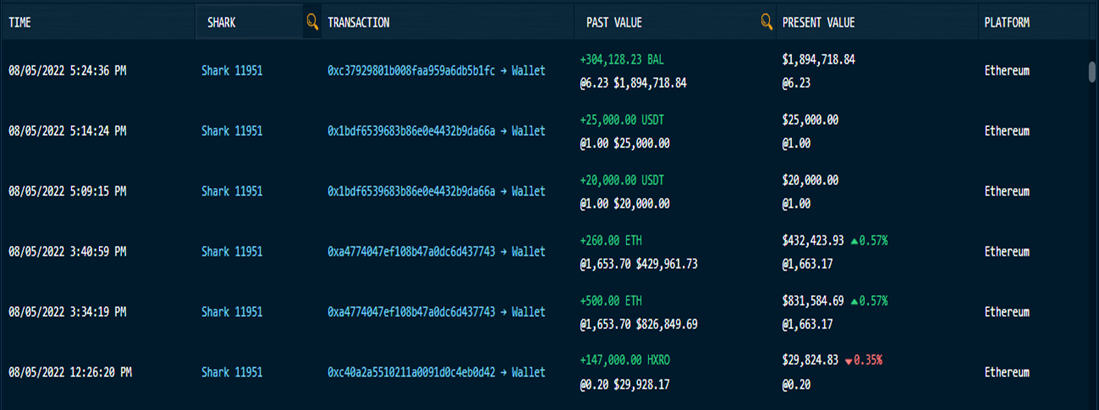The width and height of the screenshot is (1099, 410).
Task: Click +500.00 ETH past value
Action: pos(610,301)
